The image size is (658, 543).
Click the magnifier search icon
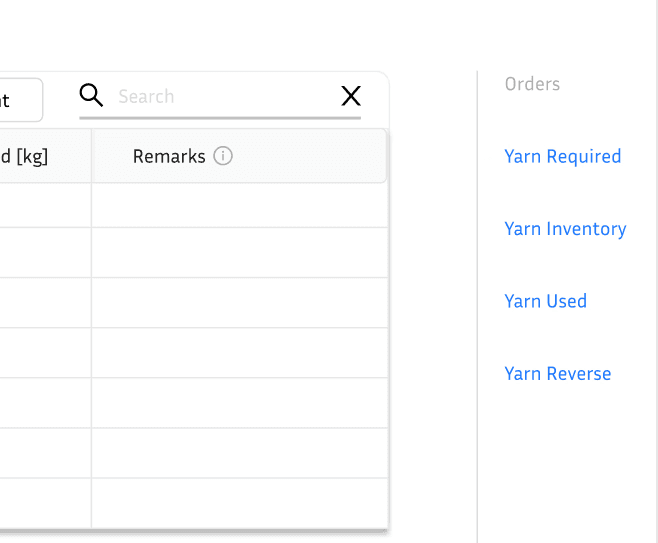91,96
